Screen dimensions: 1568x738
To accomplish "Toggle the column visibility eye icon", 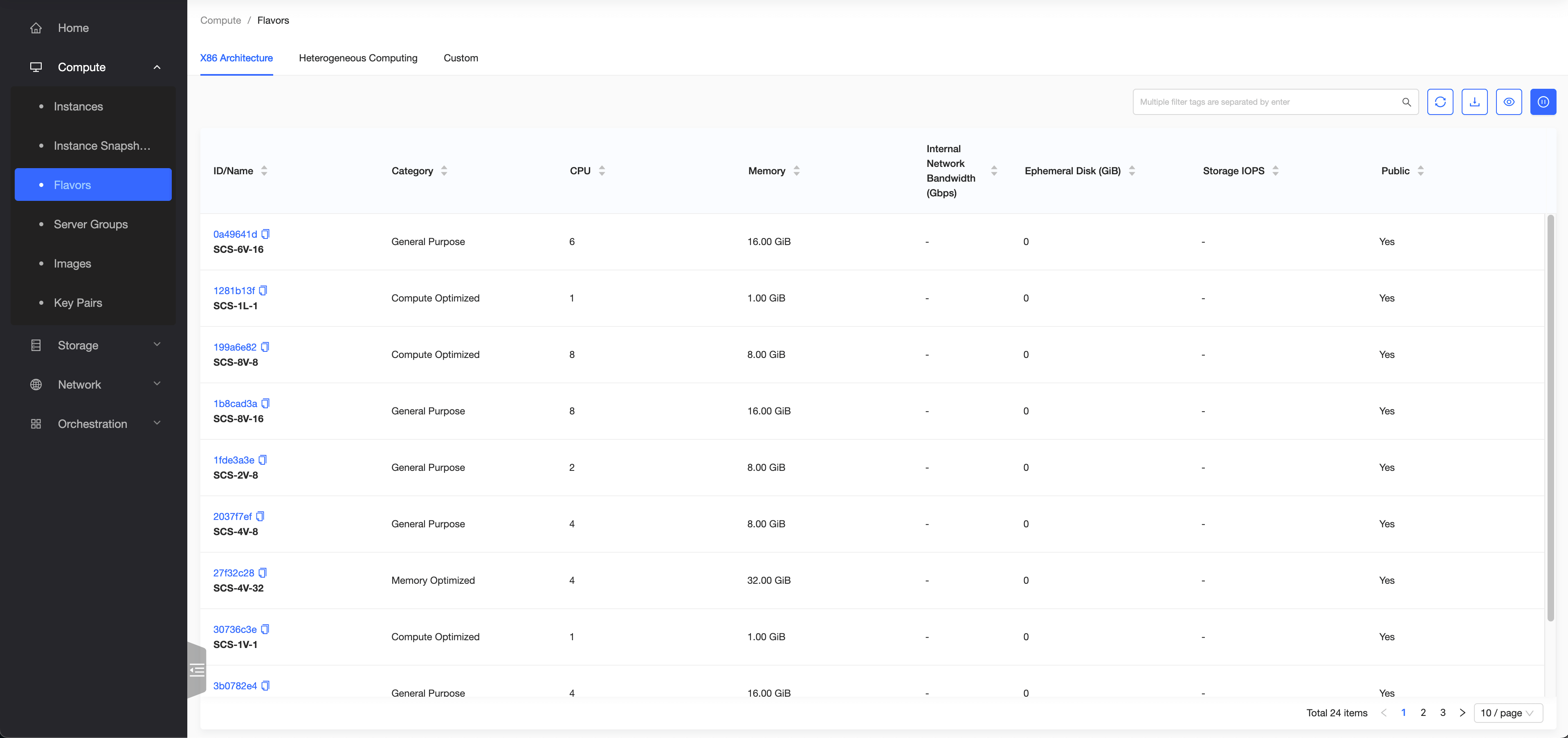I will (x=1508, y=102).
